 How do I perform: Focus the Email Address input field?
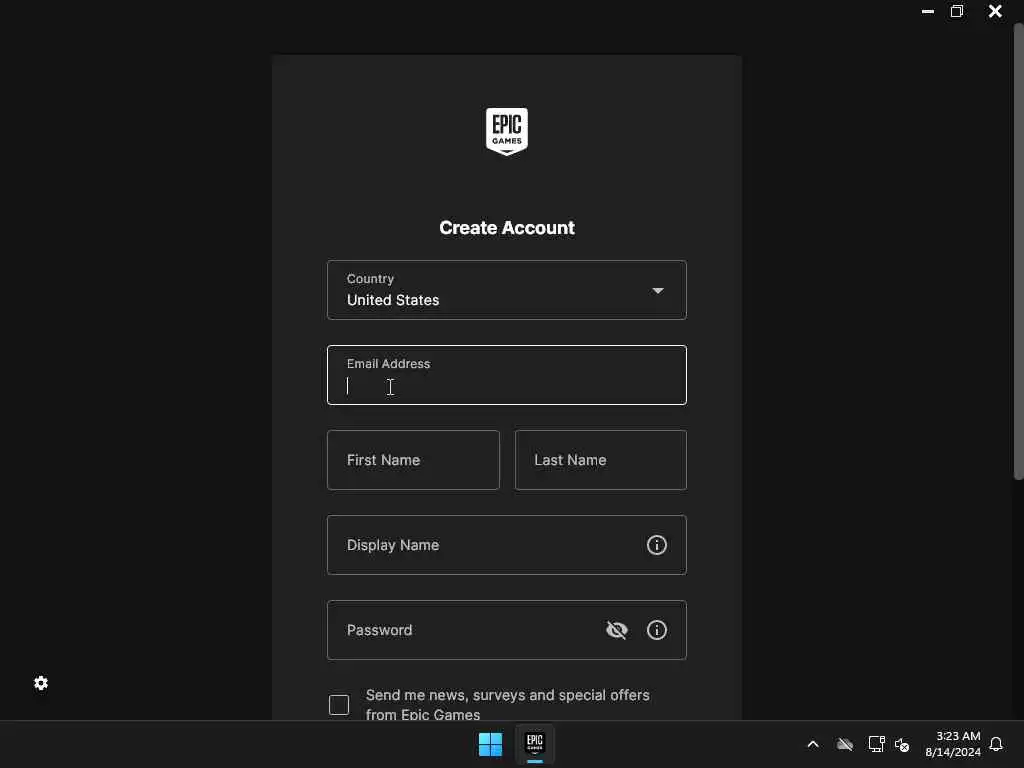point(507,375)
